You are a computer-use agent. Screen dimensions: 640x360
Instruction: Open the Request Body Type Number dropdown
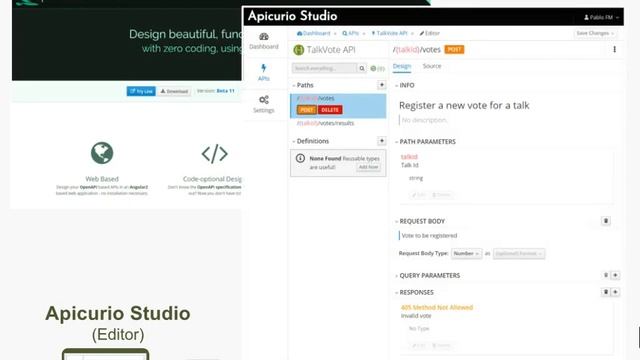466,253
